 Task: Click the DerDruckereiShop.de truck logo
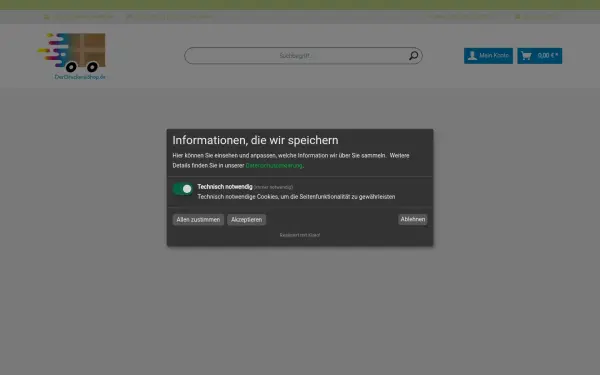(x=72, y=56)
